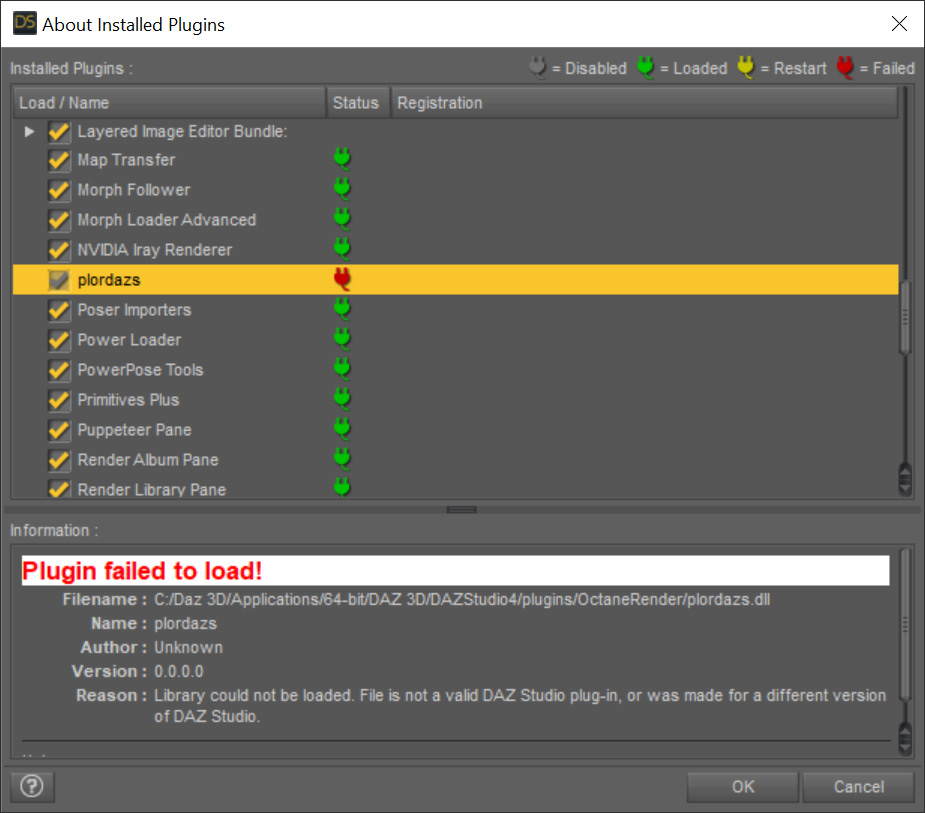Expand the Layered Image Editor Bundle group
Screen dimensions: 925x813
coord(29,132)
